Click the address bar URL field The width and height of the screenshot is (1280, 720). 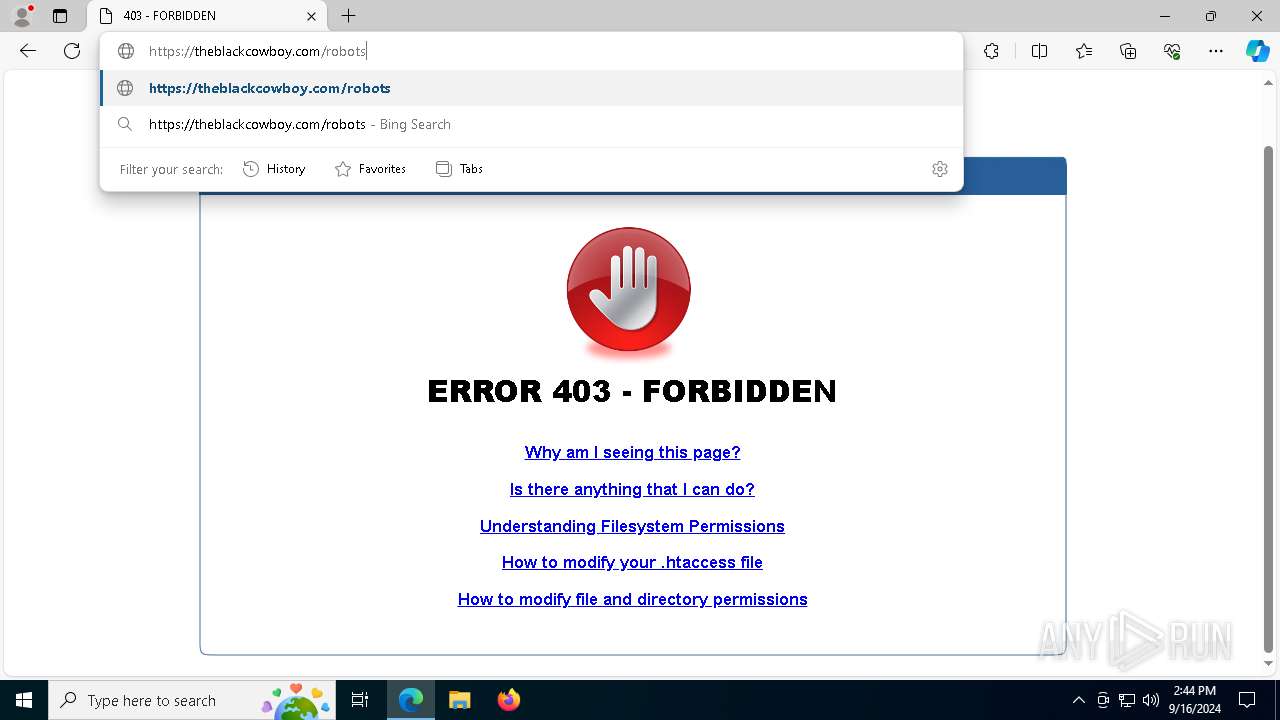click(531, 51)
